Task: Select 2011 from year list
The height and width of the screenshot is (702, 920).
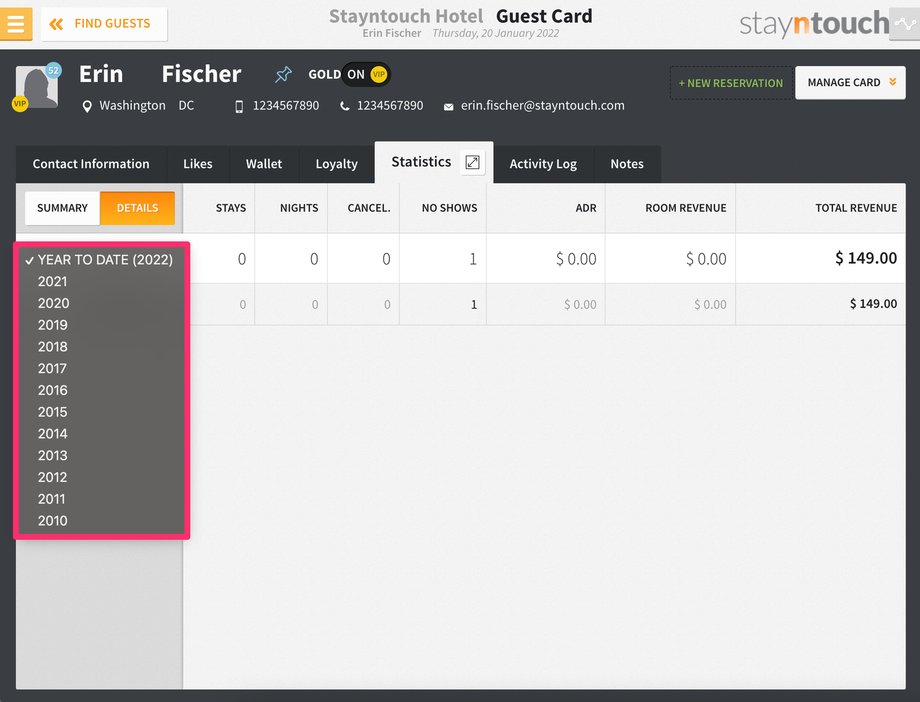Action: pyautogui.click(x=102, y=498)
